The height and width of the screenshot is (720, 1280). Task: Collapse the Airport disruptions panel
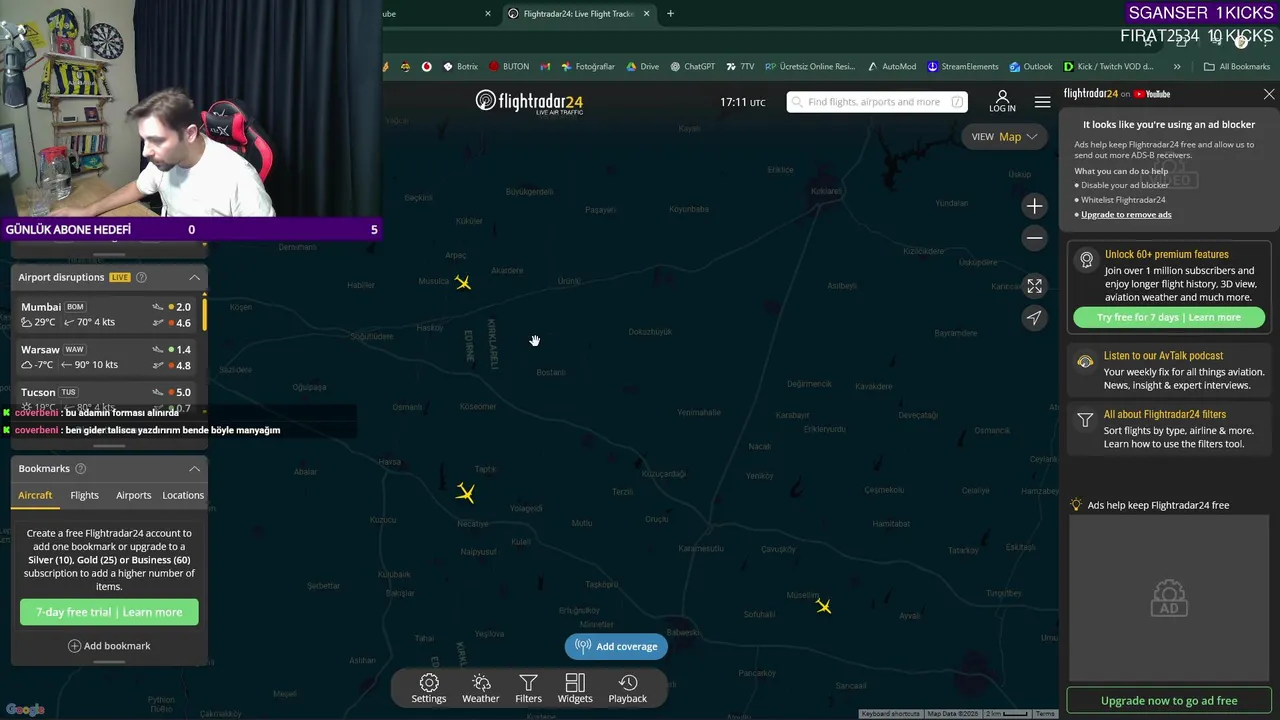[x=194, y=277]
